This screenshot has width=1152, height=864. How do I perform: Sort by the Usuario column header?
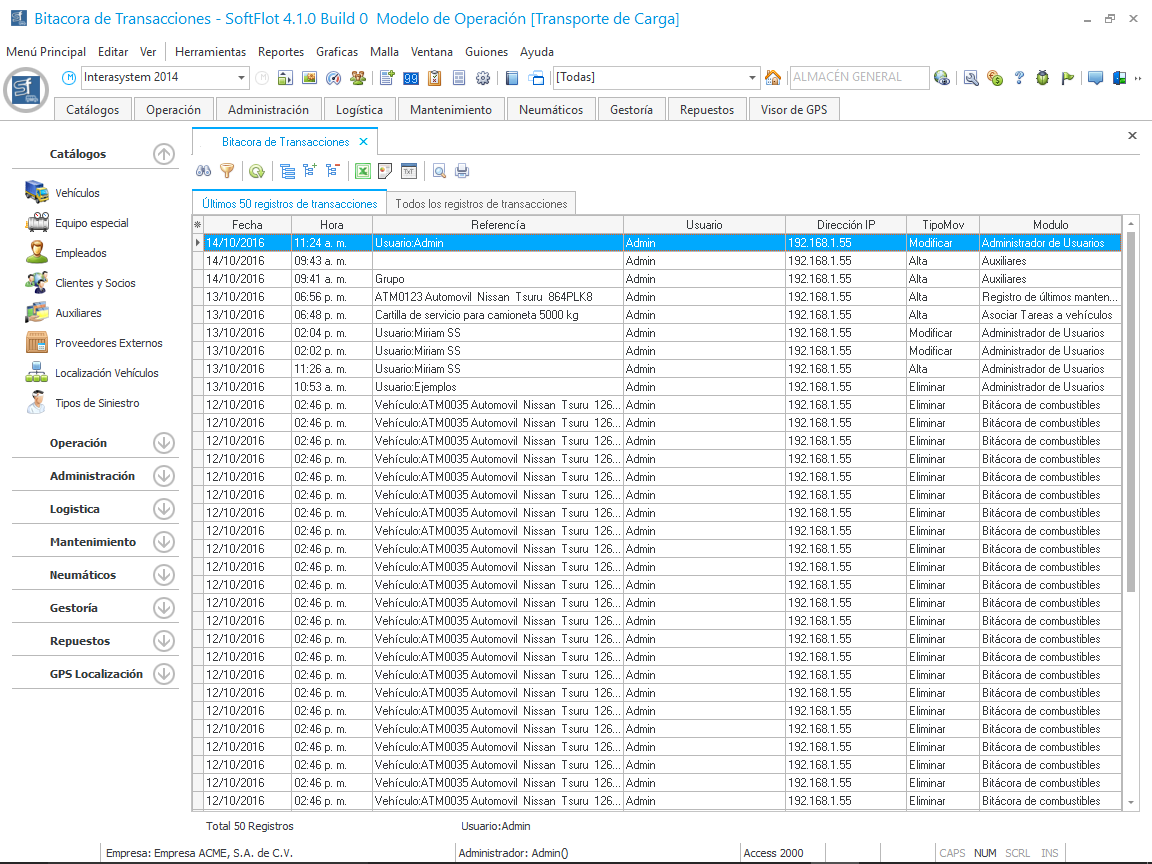click(x=704, y=225)
